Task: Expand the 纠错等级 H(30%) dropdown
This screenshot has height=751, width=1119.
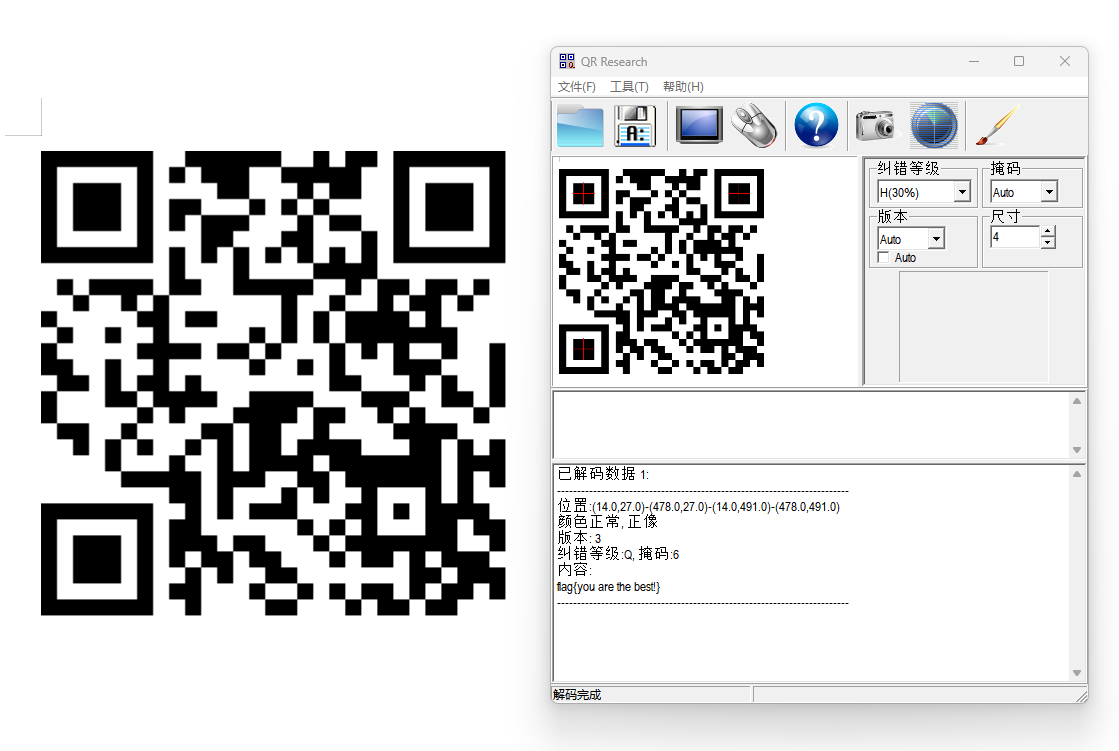Action: coord(963,192)
